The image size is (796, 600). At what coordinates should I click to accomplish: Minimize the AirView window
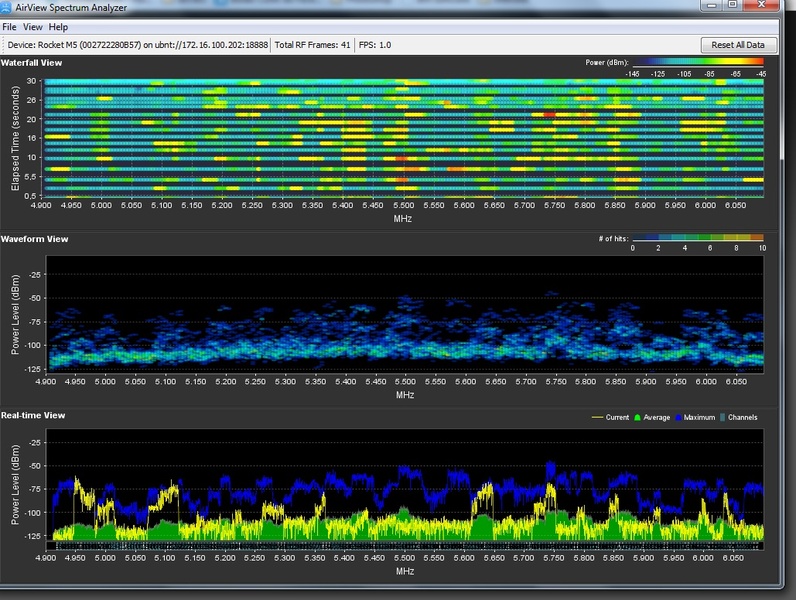(712, 6)
